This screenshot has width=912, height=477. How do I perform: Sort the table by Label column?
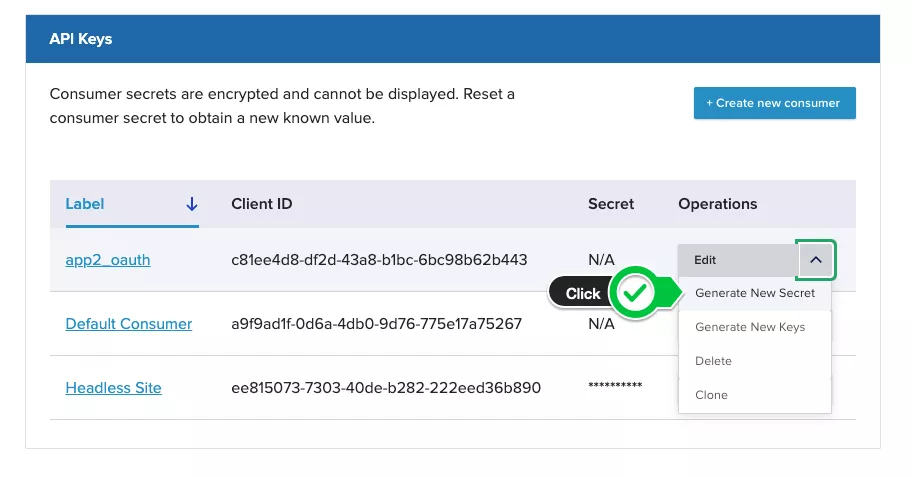[x=85, y=204]
